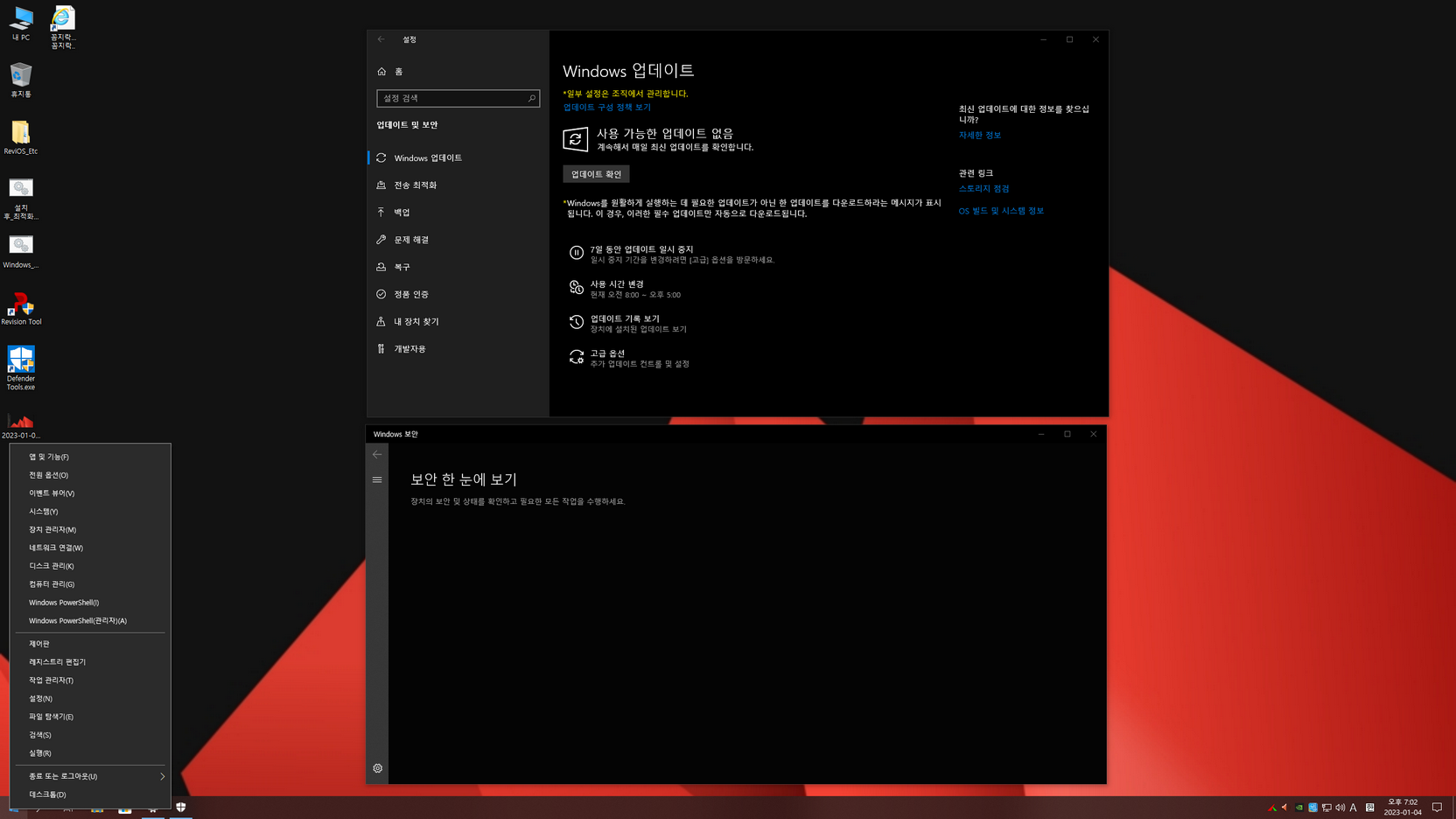Open 고급 옵션 in Windows Update
The width and height of the screenshot is (1456, 819).
(629, 358)
